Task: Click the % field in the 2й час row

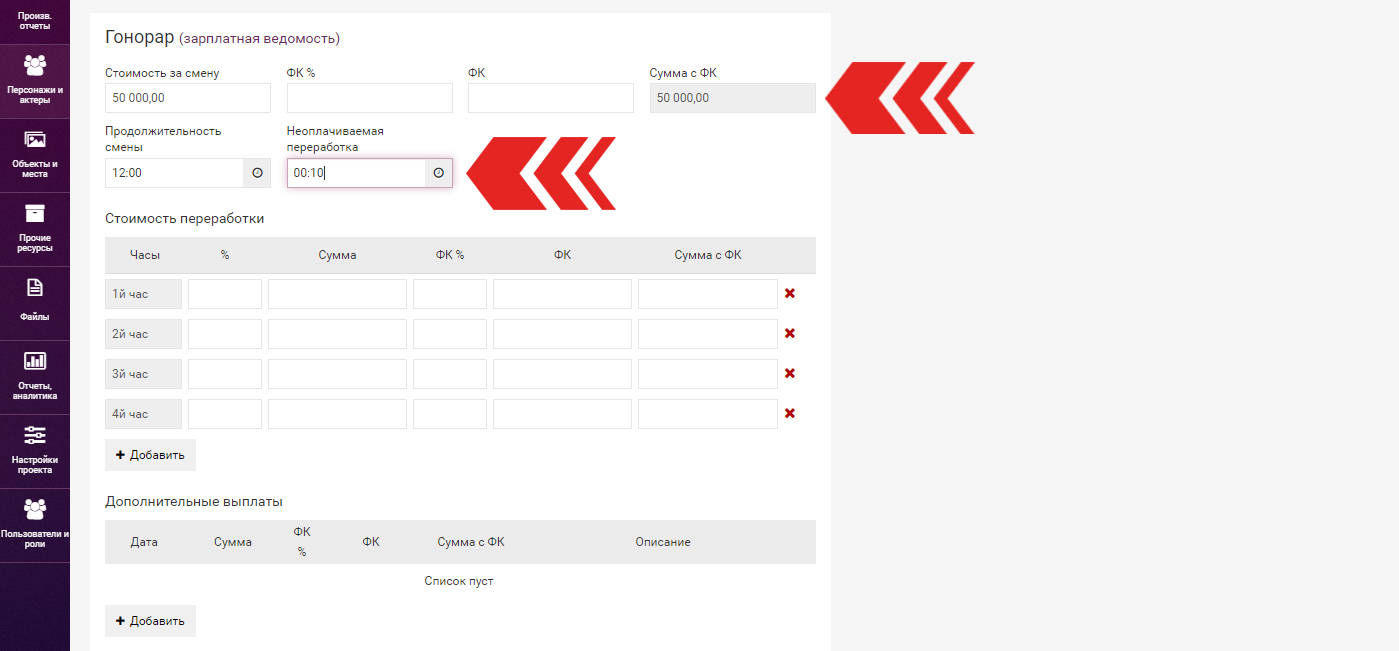Action: pos(225,334)
